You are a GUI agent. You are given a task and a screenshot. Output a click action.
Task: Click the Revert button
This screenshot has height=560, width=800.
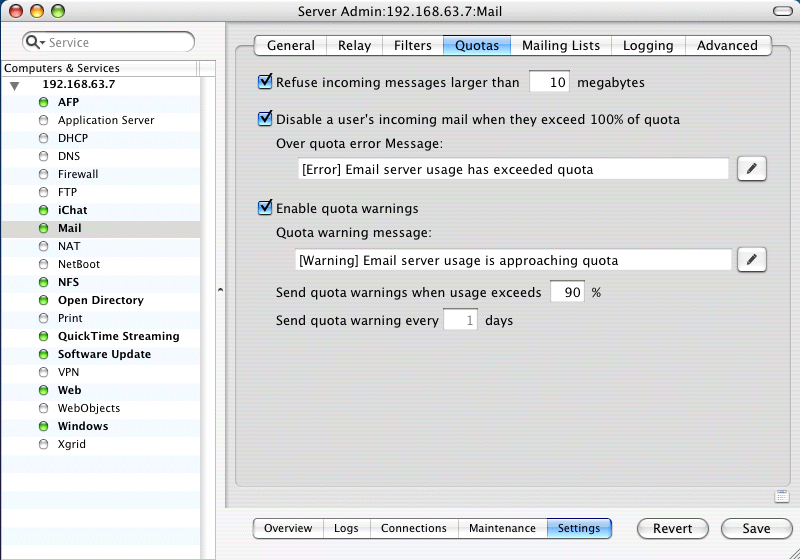[672, 528]
